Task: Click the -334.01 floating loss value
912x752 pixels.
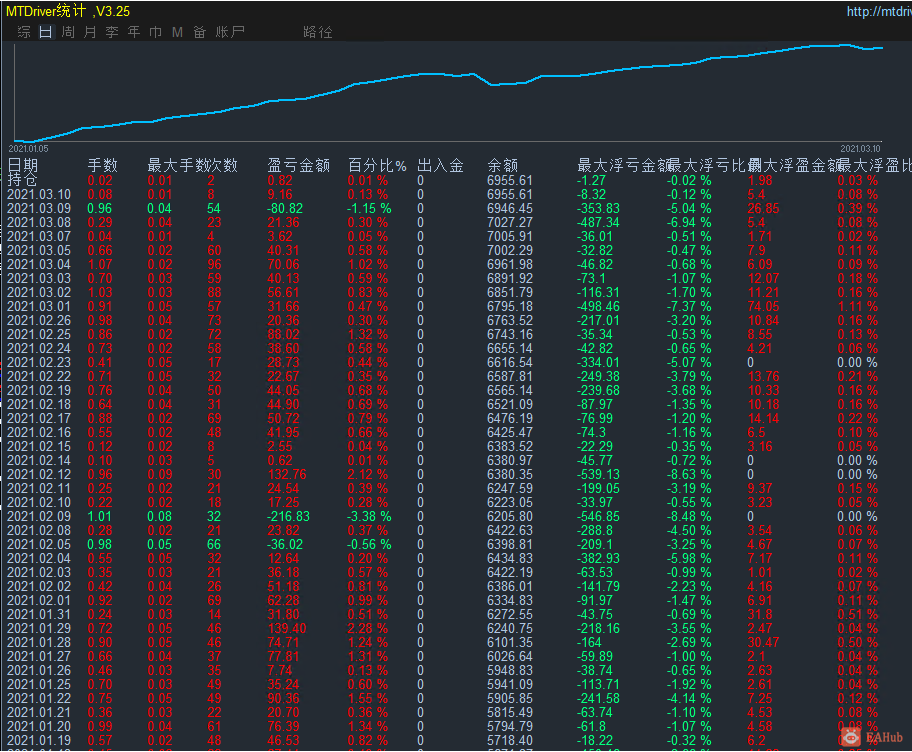Action: [x=598, y=362]
